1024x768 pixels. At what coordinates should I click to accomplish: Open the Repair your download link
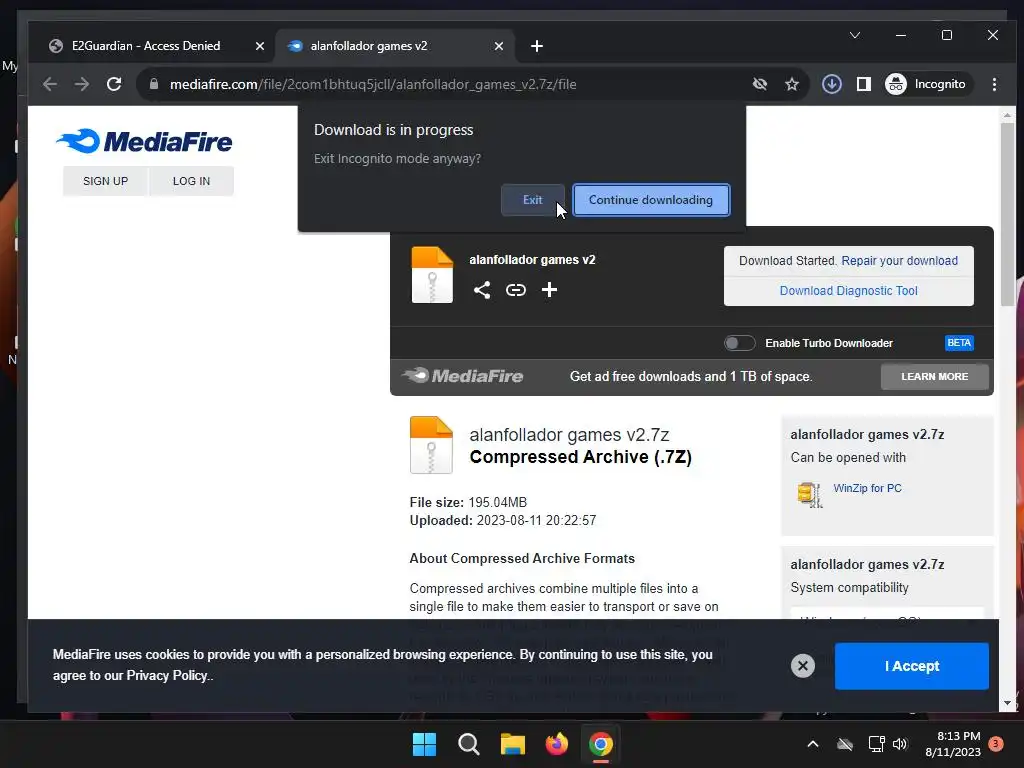(899, 261)
